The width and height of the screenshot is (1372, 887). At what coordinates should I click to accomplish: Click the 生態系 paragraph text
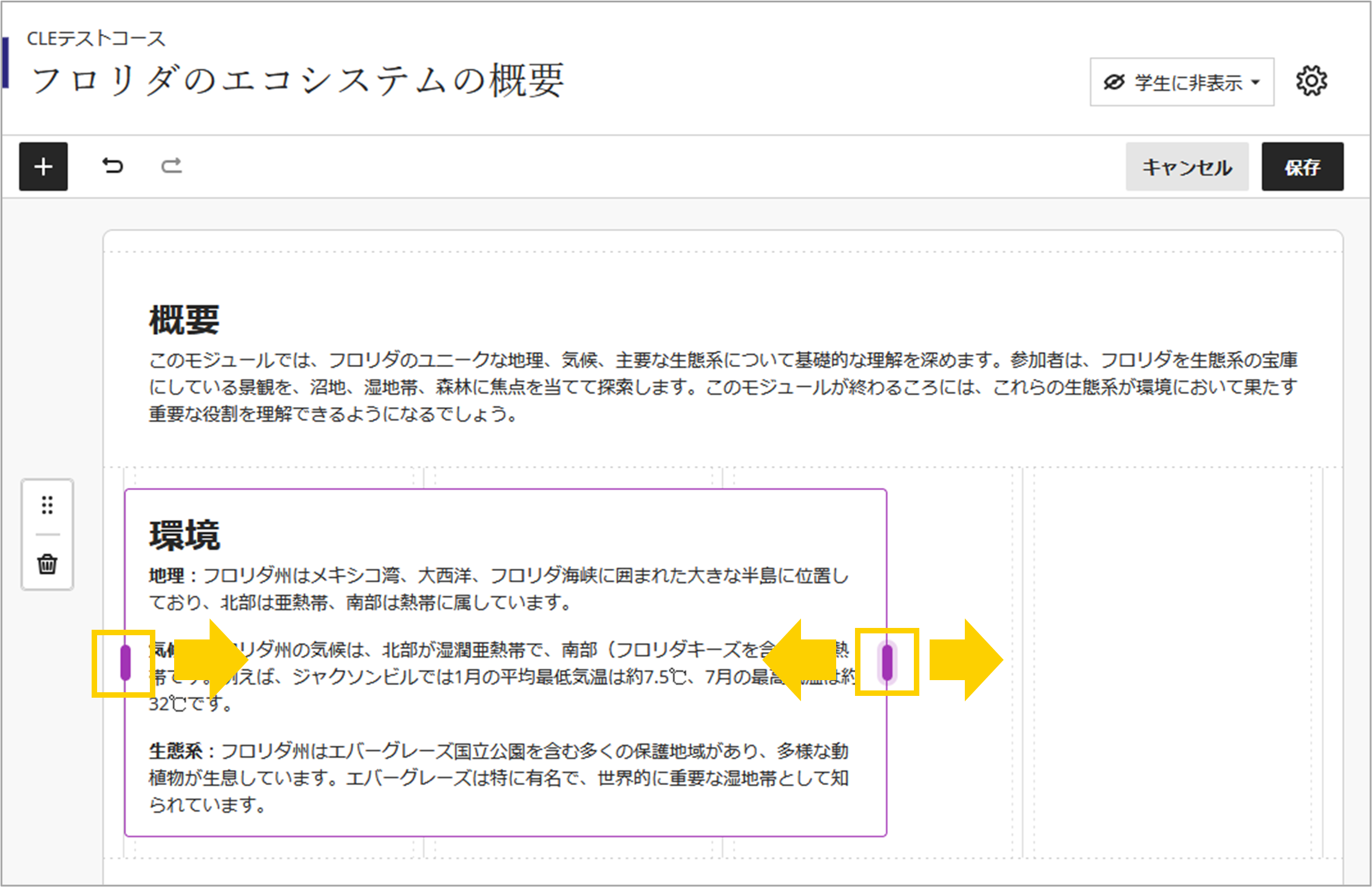(498, 778)
